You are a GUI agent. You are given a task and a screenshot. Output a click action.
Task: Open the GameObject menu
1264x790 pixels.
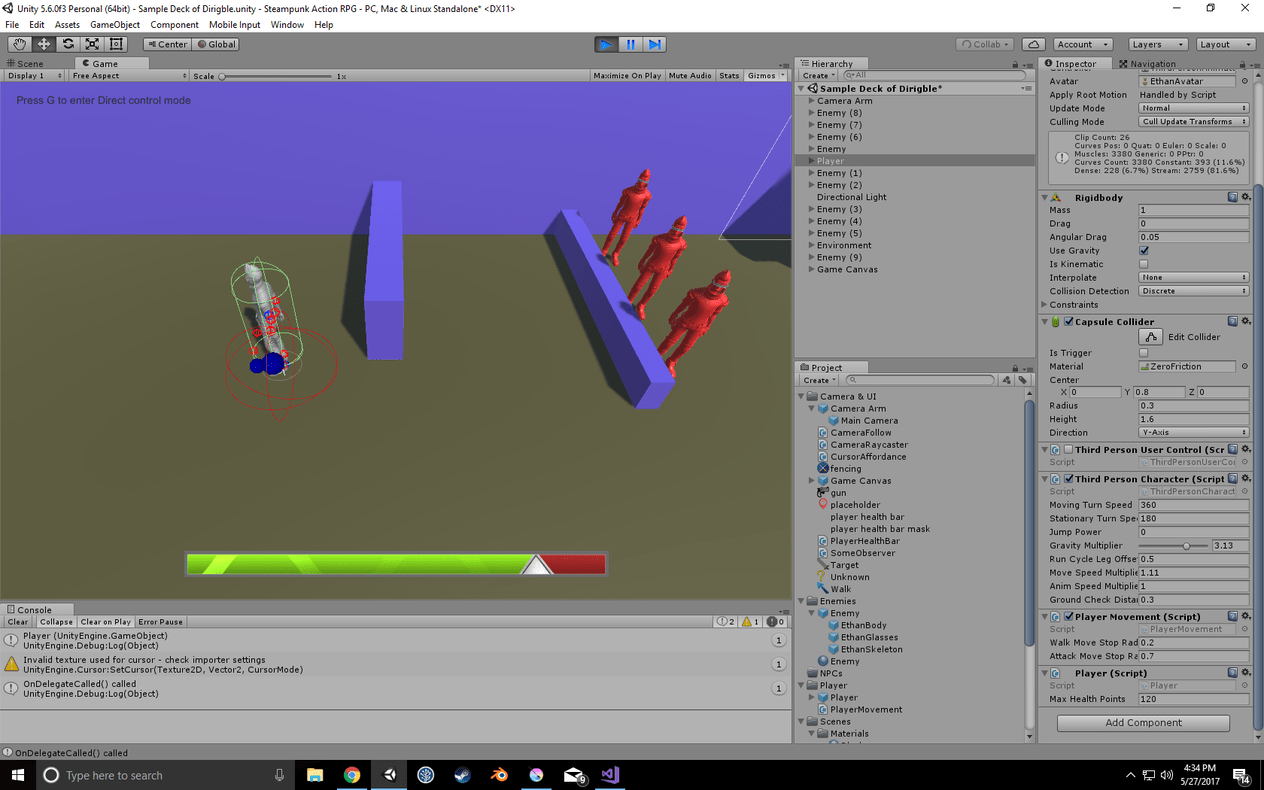pyautogui.click(x=114, y=24)
